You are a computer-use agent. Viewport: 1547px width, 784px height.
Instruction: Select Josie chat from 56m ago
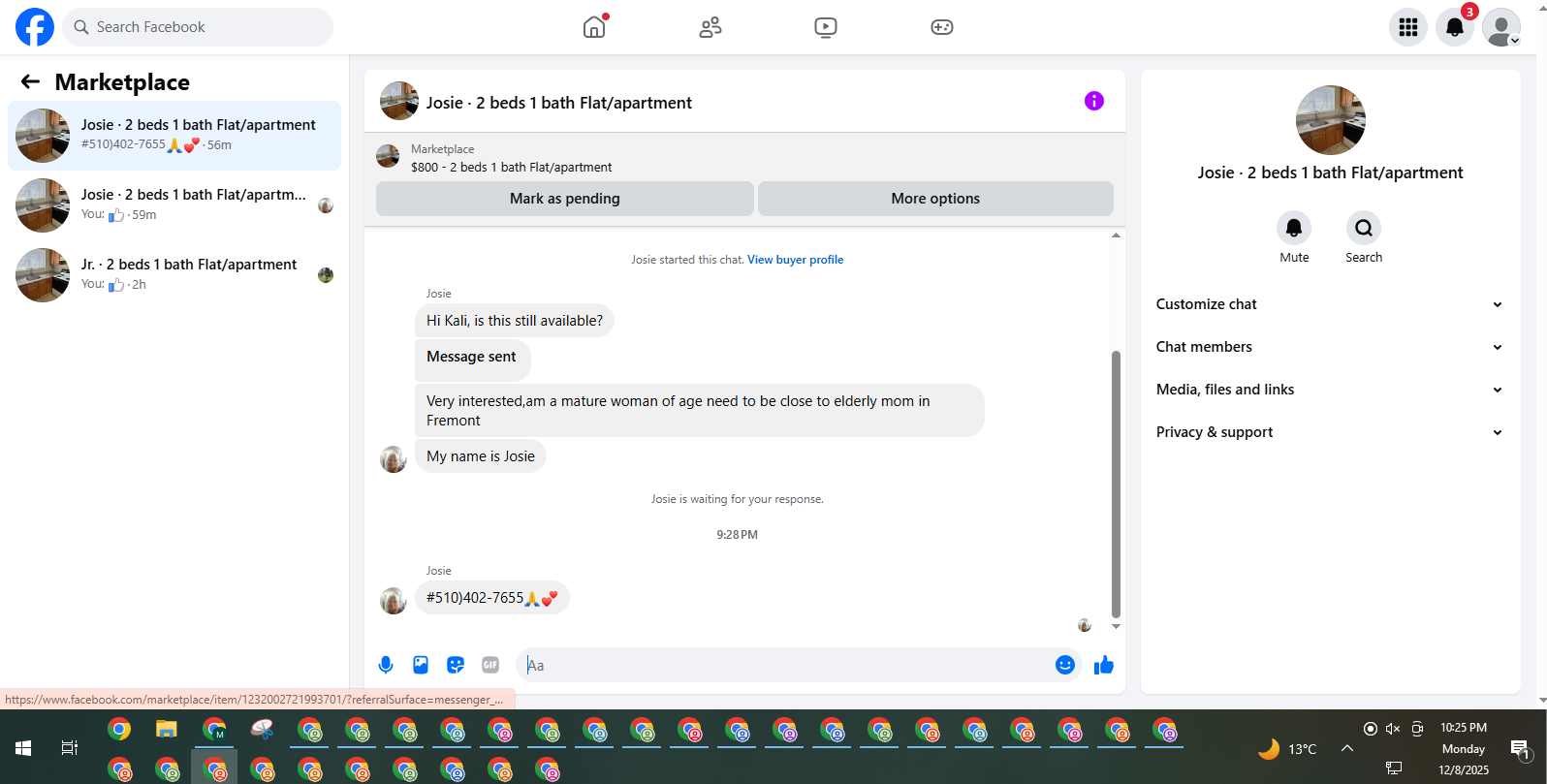tap(174, 136)
